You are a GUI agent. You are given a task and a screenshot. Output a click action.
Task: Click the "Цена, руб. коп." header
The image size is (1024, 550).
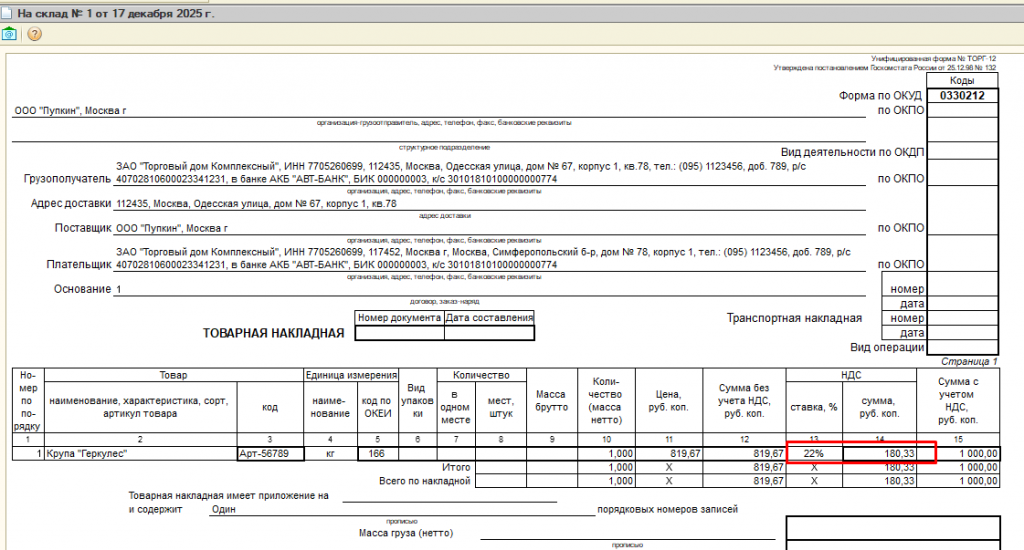pos(669,400)
